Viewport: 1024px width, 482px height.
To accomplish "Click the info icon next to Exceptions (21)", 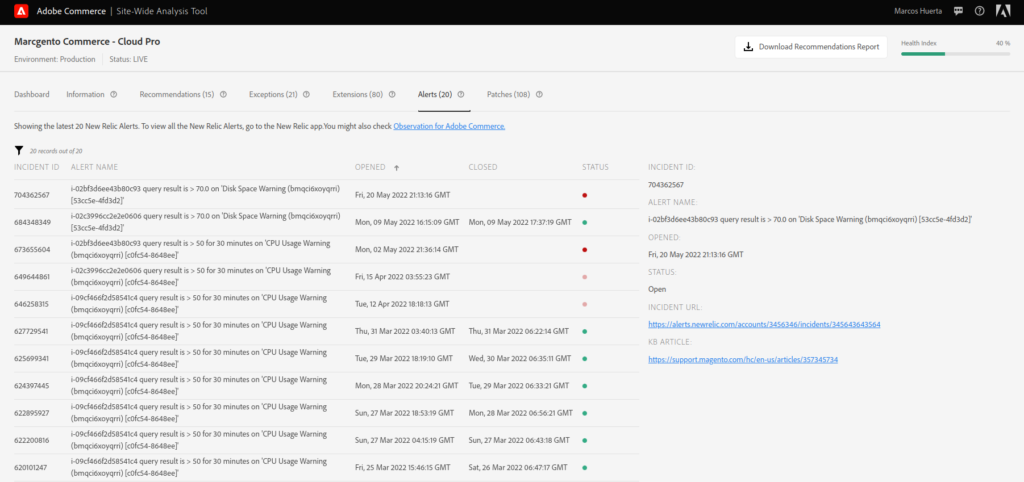I will 306,94.
